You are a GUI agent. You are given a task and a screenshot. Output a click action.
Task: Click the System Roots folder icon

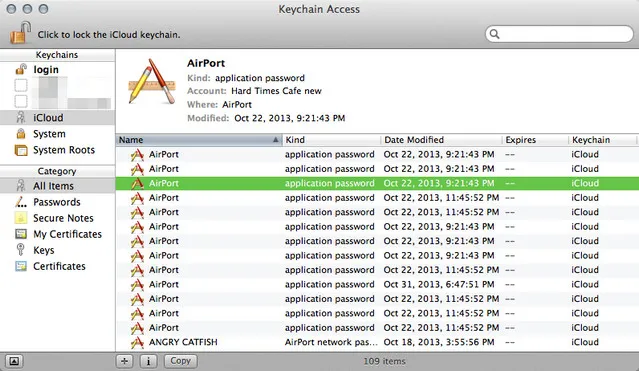[21, 150]
